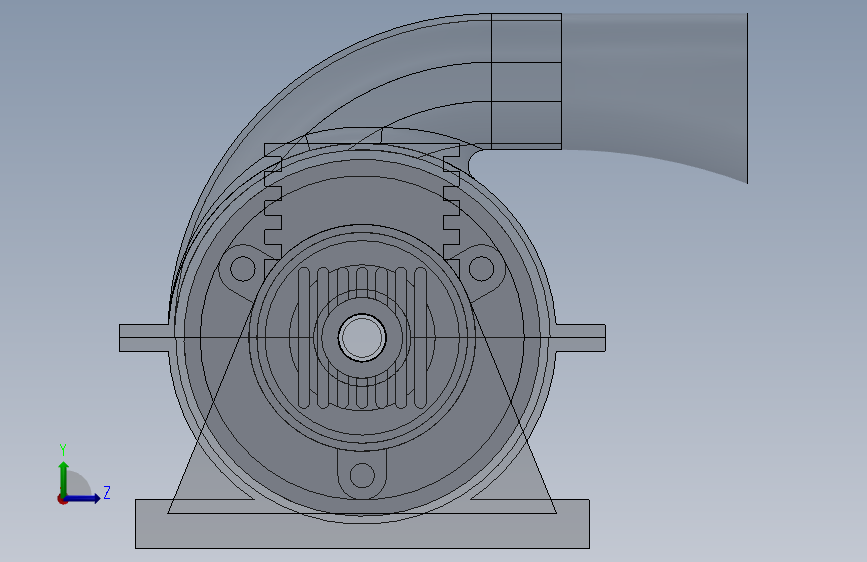
Task: Select the left horizontal flange tab
Action: coord(145,338)
